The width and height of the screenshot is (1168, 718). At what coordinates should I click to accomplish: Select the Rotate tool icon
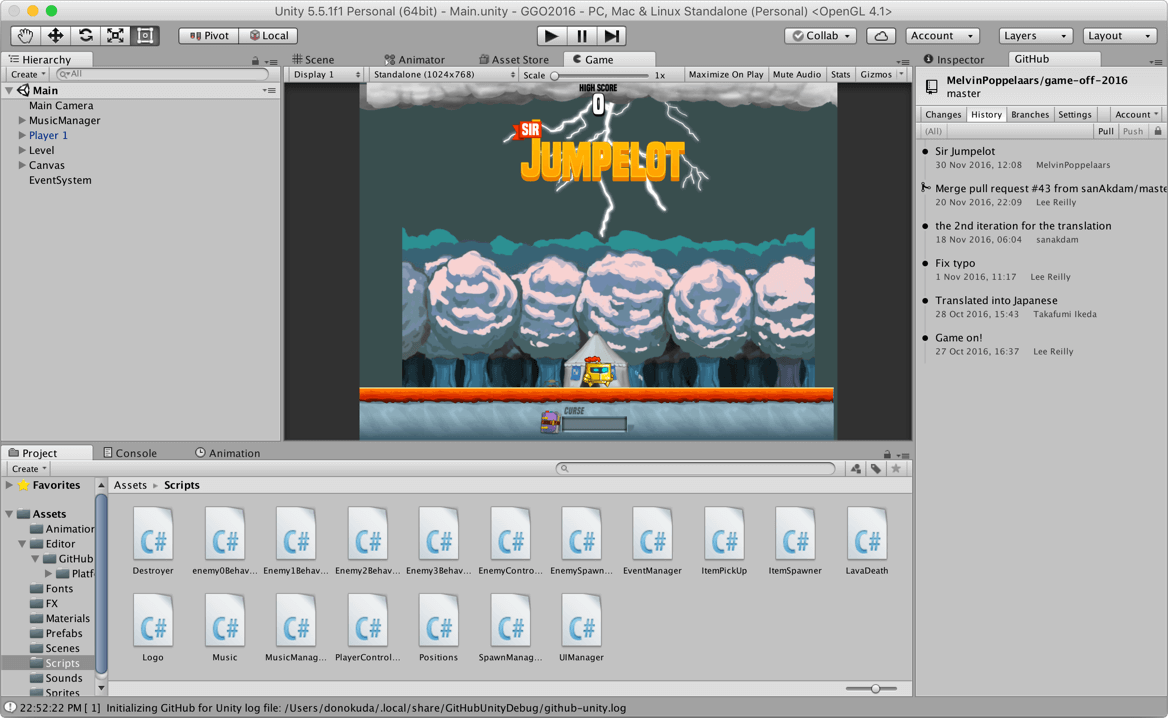tap(86, 35)
